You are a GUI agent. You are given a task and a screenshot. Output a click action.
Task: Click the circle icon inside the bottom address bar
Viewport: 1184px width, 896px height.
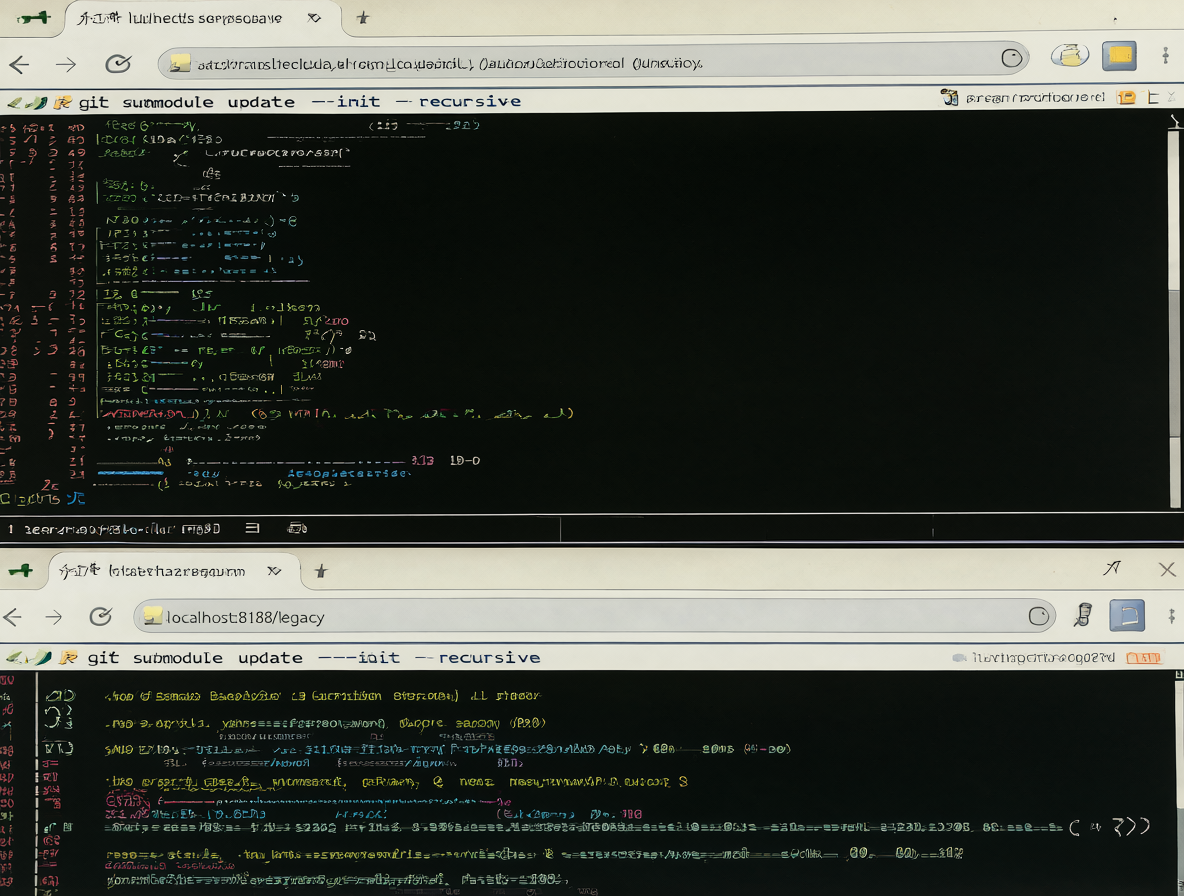pyautogui.click(x=1038, y=617)
